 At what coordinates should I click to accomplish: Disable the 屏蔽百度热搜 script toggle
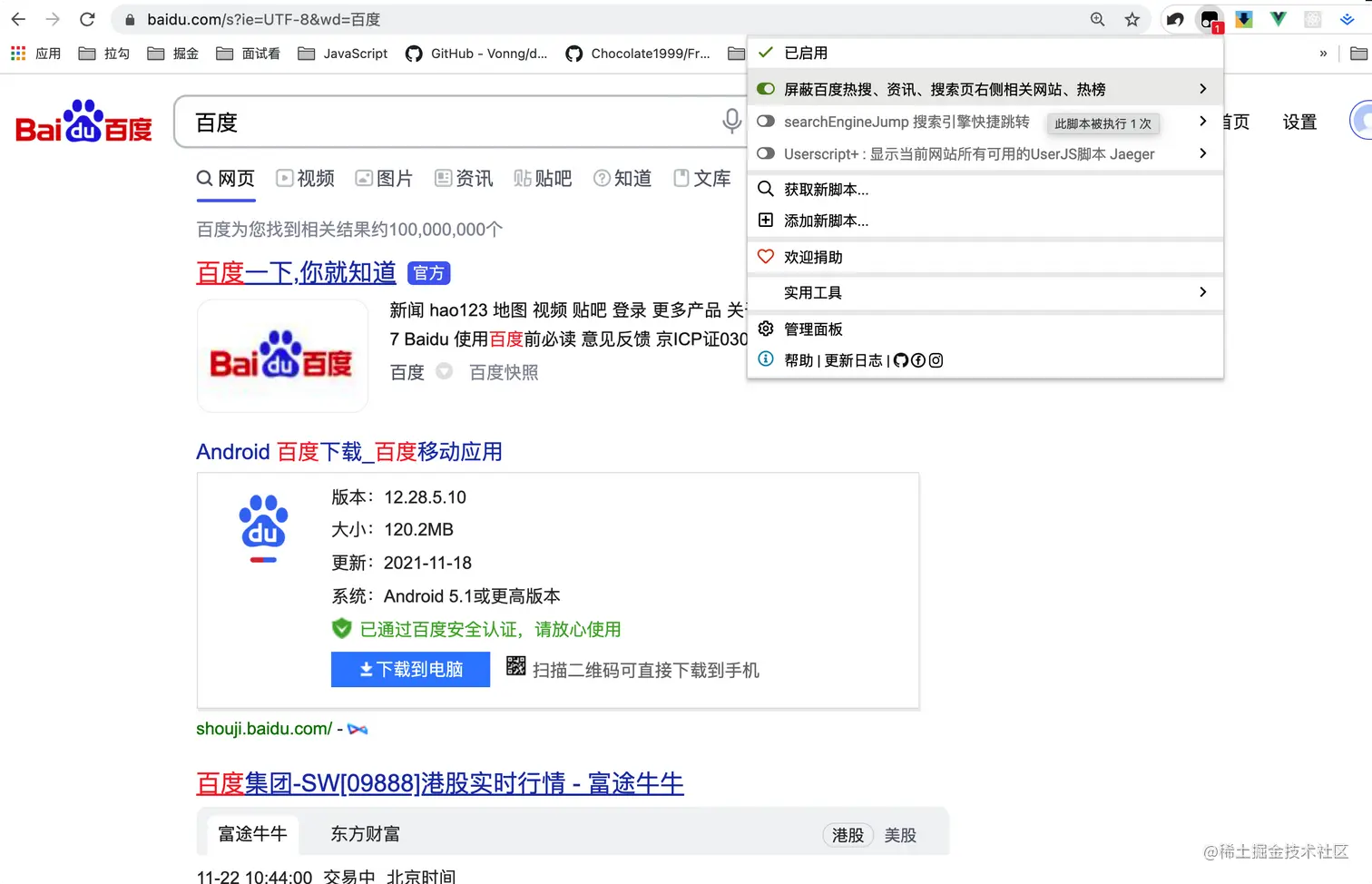coord(766,89)
